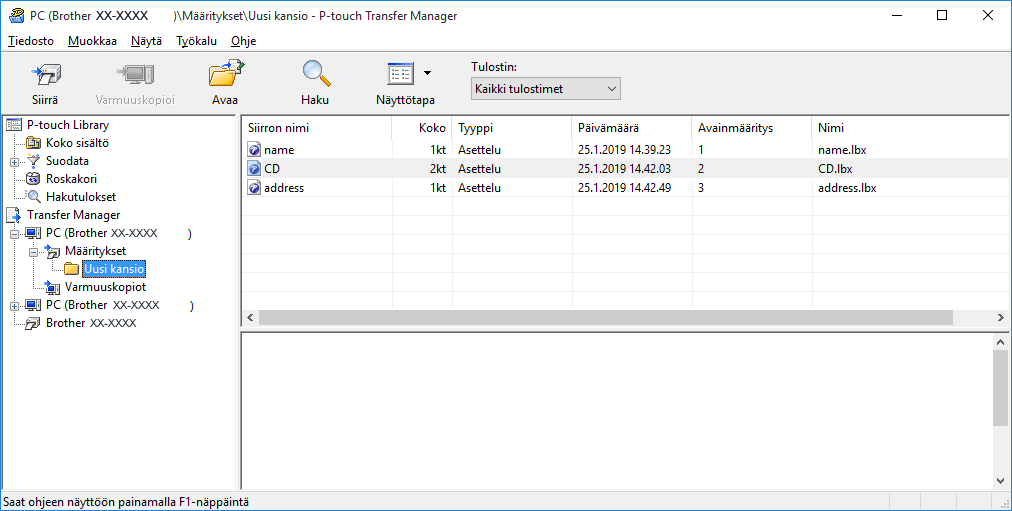Select the Suodata filter tree item
This screenshot has height=511, width=1012.
coord(67,161)
